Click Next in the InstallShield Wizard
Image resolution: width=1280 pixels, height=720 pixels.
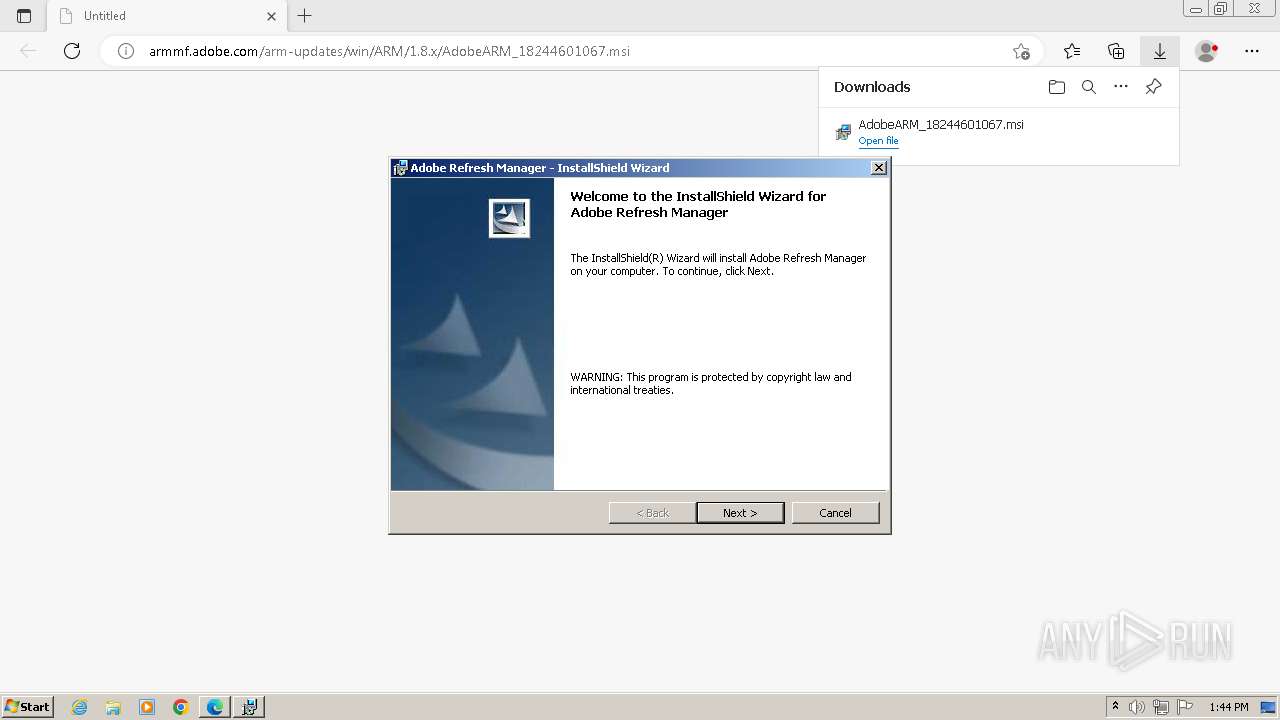740,513
